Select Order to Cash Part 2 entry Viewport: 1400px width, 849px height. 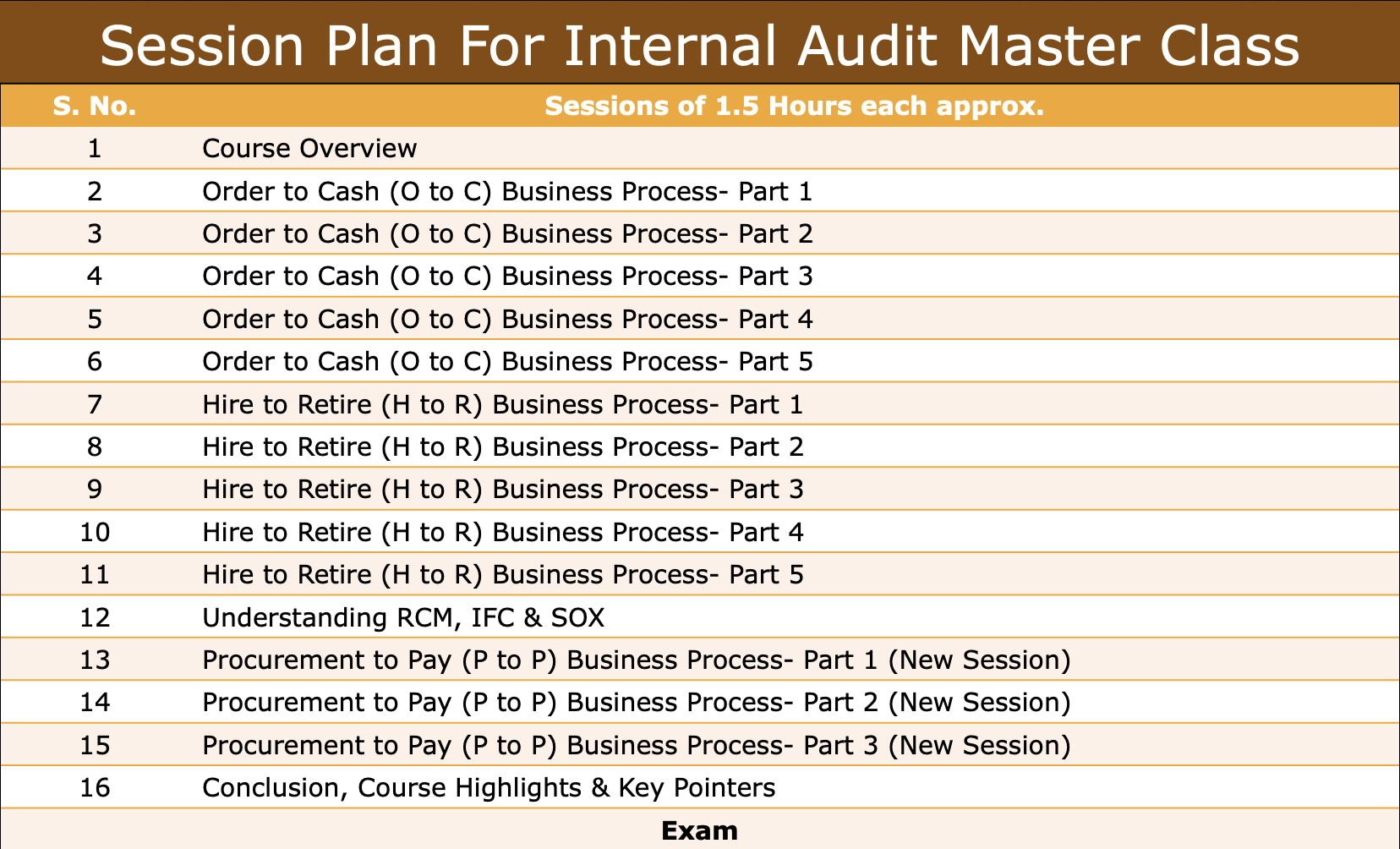[x=507, y=234]
